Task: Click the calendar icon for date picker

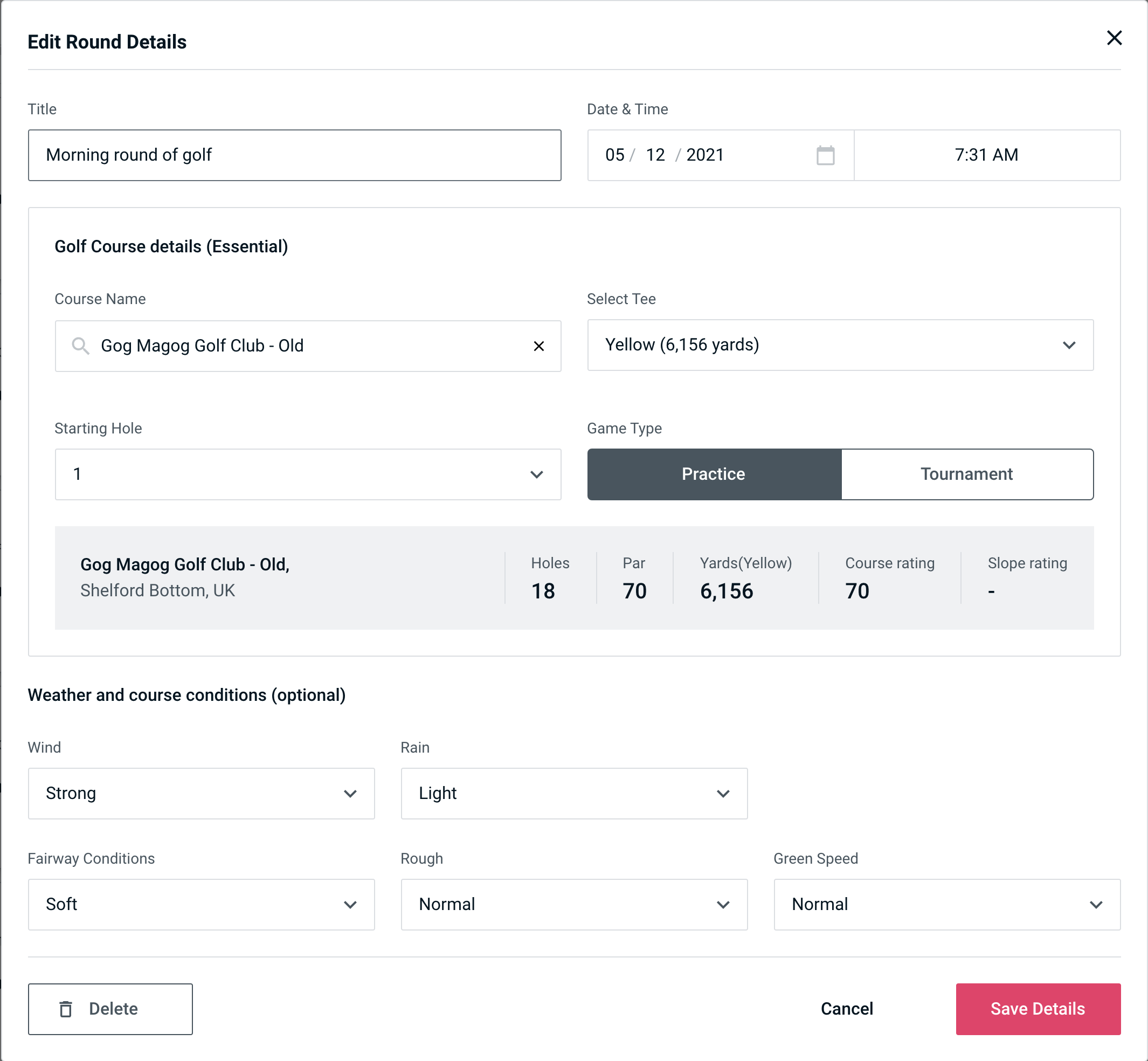Action: (x=826, y=155)
